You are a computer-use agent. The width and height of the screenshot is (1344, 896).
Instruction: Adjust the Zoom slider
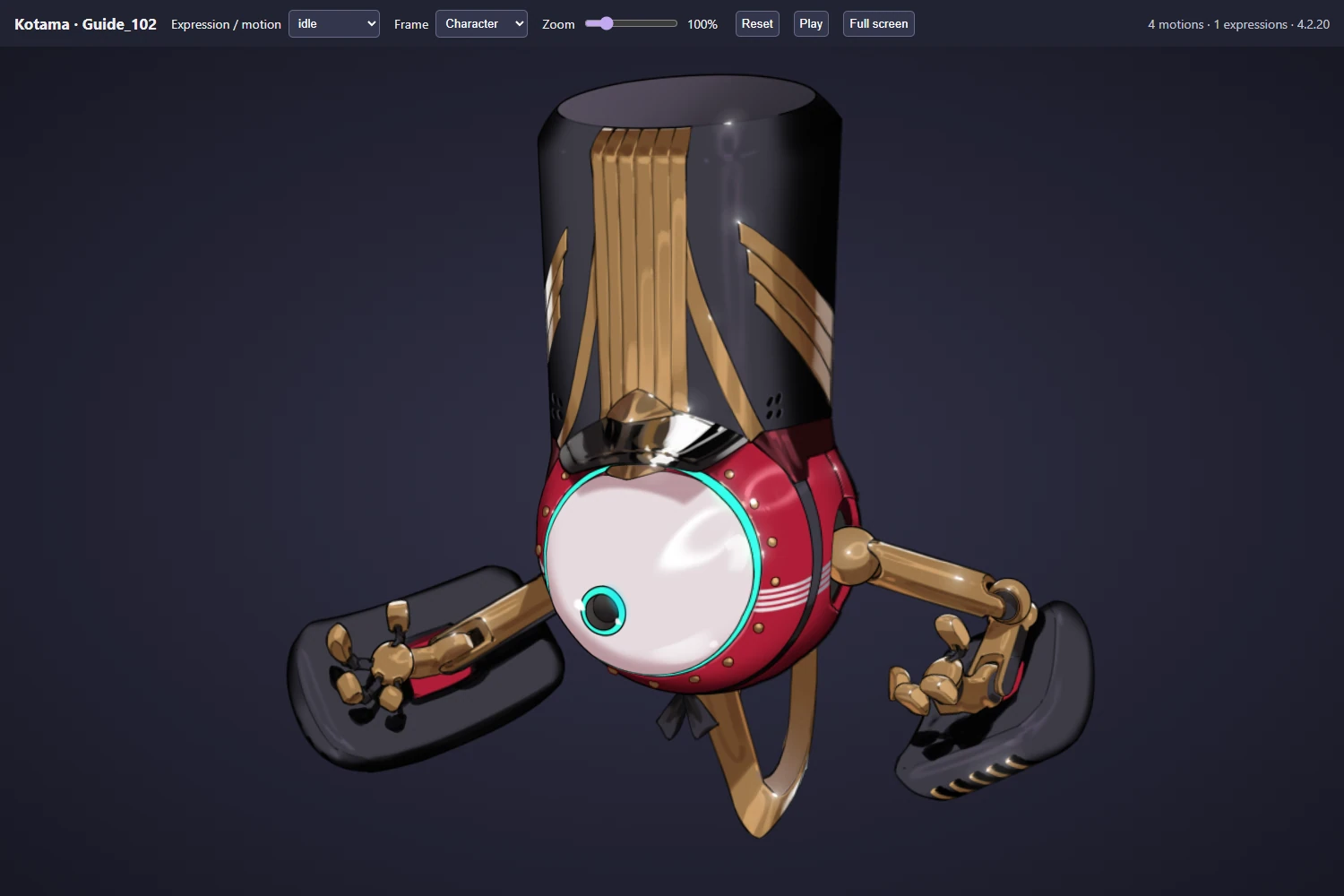tap(631, 24)
